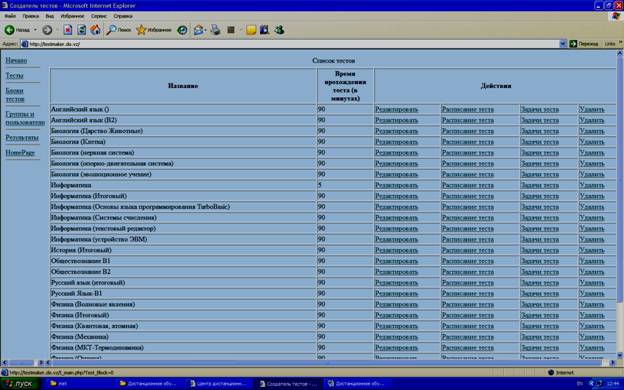Click the Refresh page icon
This screenshot has width=624, height=390.
click(81, 30)
